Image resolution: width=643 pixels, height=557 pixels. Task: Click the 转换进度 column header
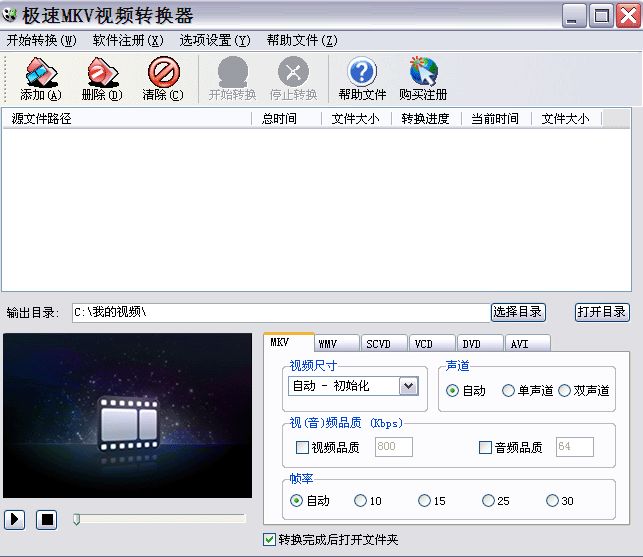[426, 119]
